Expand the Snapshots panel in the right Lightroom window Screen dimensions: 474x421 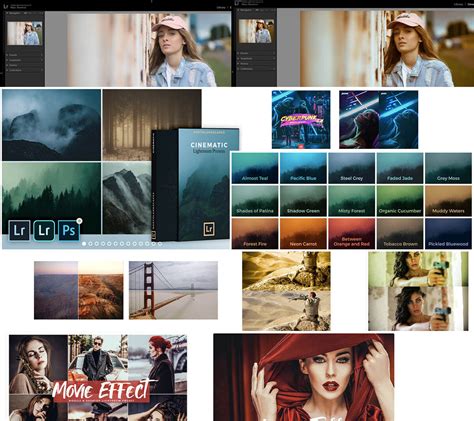pos(256,58)
